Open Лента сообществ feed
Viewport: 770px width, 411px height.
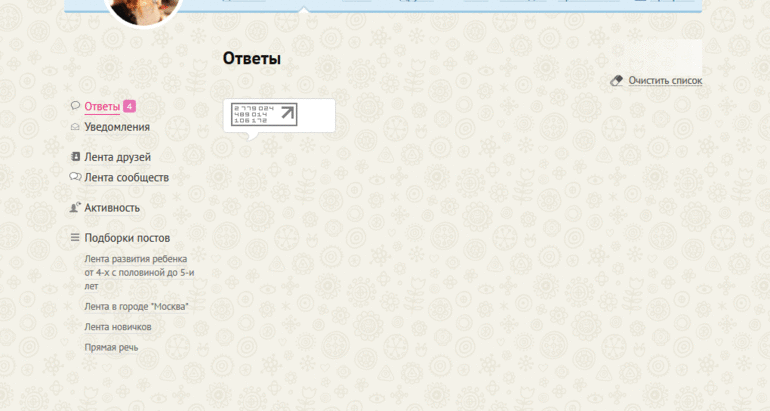[x=127, y=178]
